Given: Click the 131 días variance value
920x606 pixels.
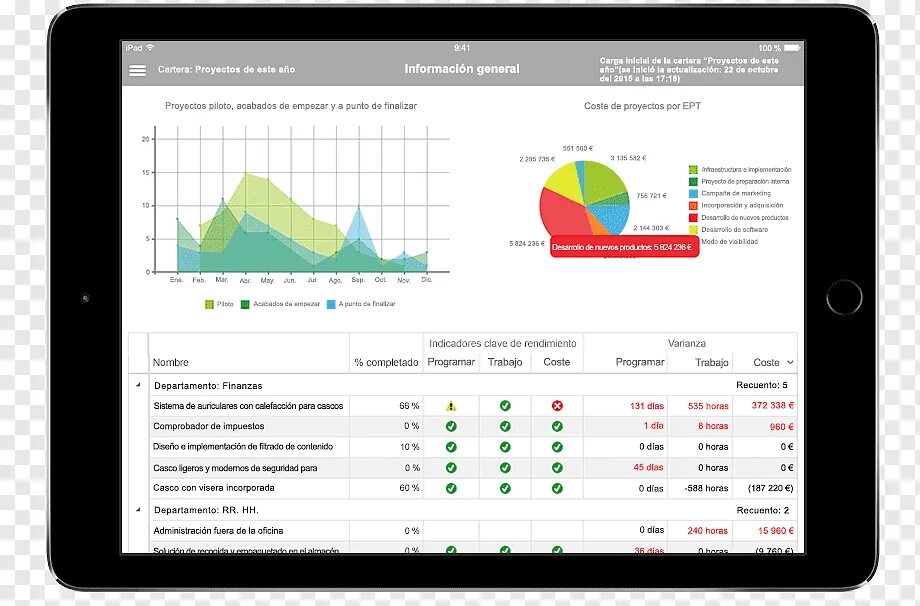Looking at the screenshot, I should tap(647, 406).
